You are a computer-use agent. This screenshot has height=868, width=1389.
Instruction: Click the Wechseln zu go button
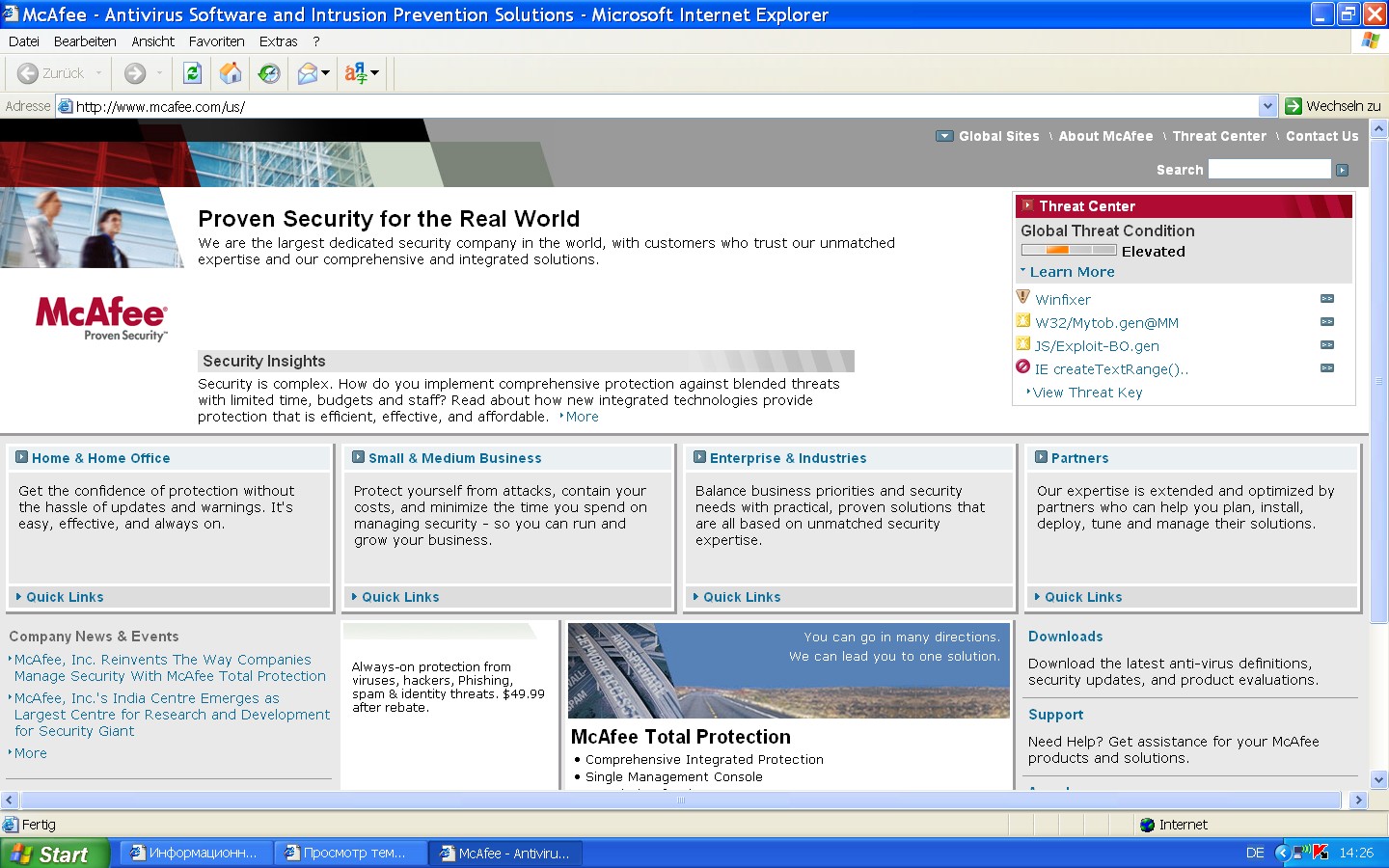(1333, 106)
